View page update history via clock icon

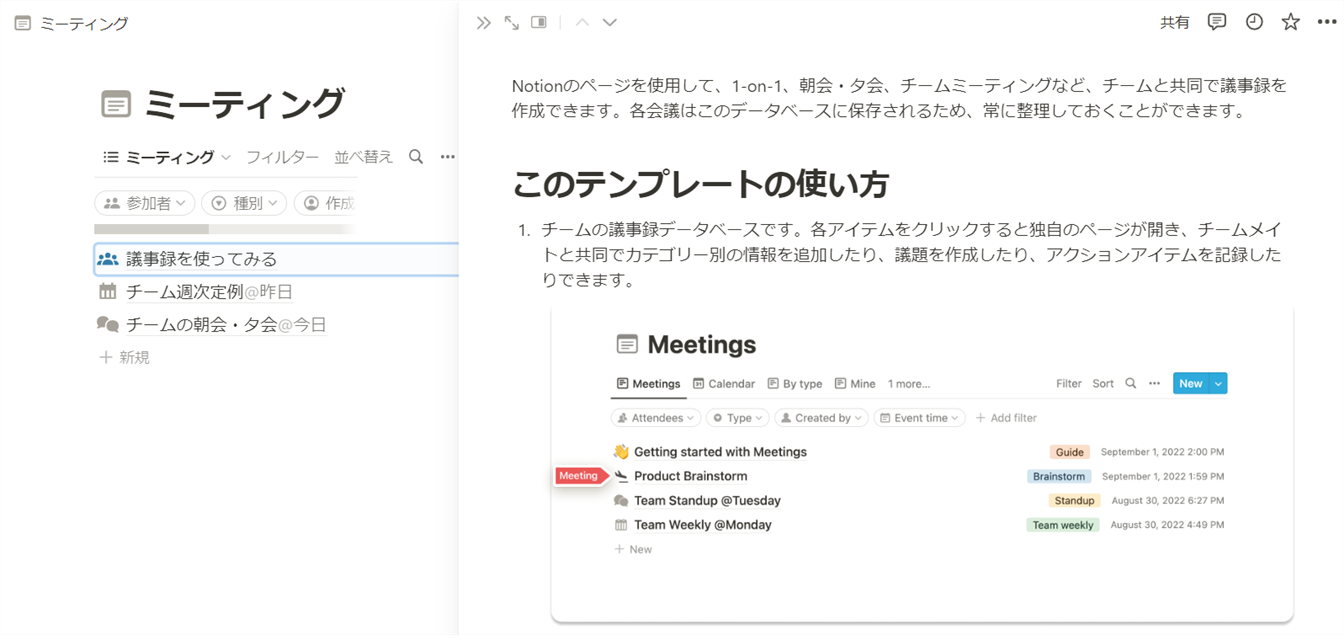click(1254, 22)
